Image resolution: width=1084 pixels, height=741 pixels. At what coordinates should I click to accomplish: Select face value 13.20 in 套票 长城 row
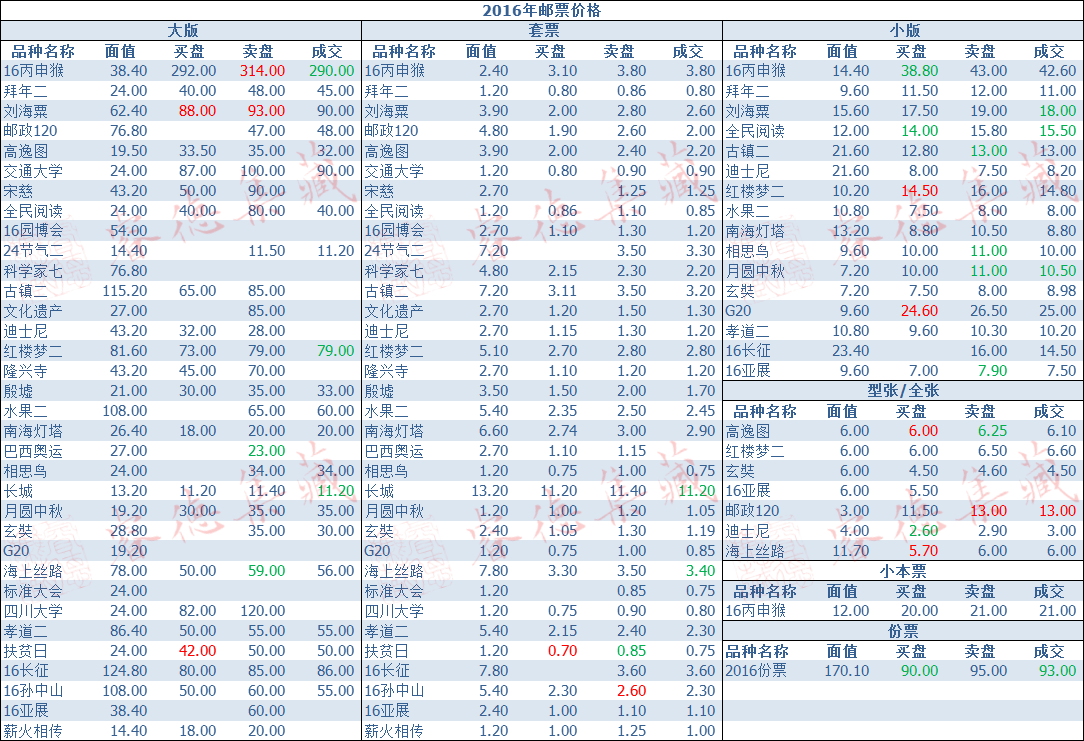489,491
